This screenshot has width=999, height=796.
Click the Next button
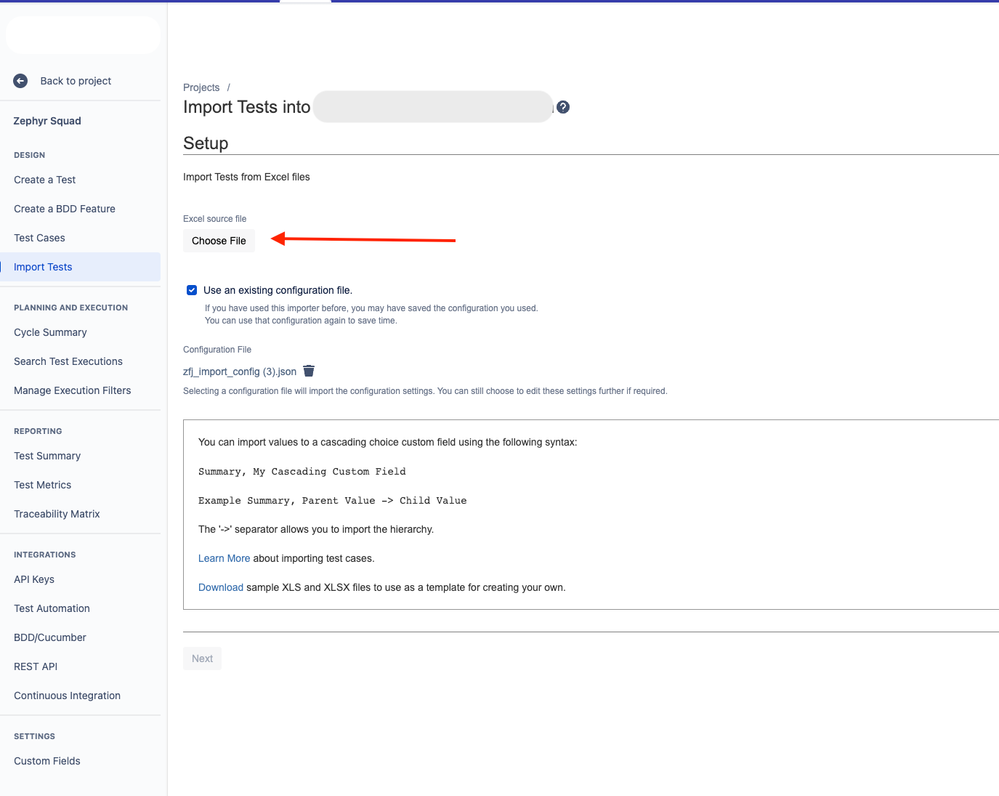202,658
